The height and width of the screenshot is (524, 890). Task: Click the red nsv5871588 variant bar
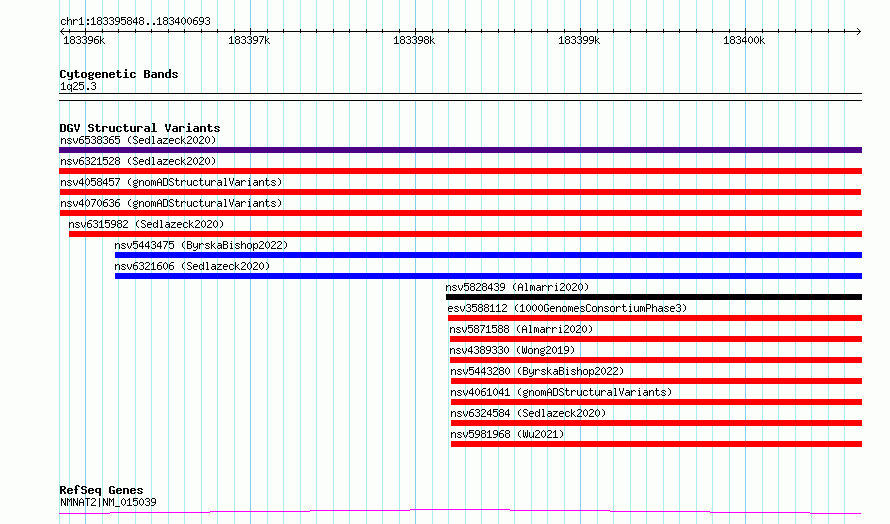click(x=656, y=339)
